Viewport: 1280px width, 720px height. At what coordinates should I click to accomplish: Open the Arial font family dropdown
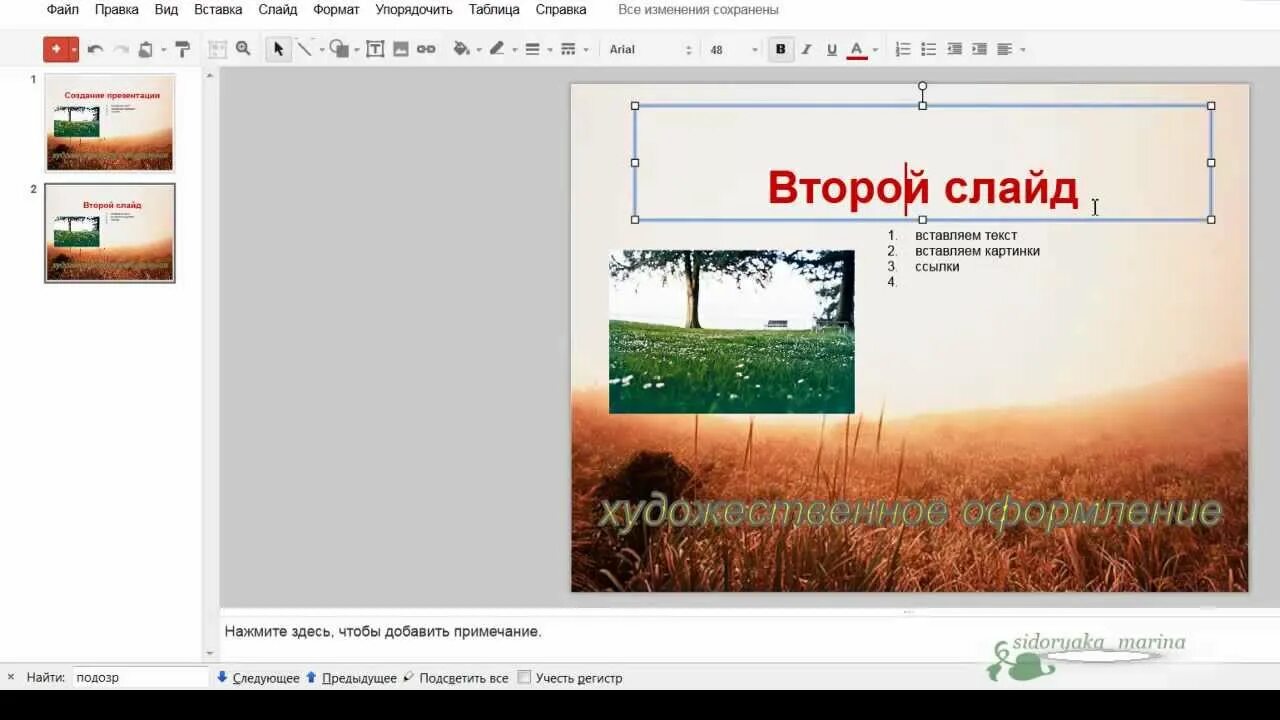(651, 49)
